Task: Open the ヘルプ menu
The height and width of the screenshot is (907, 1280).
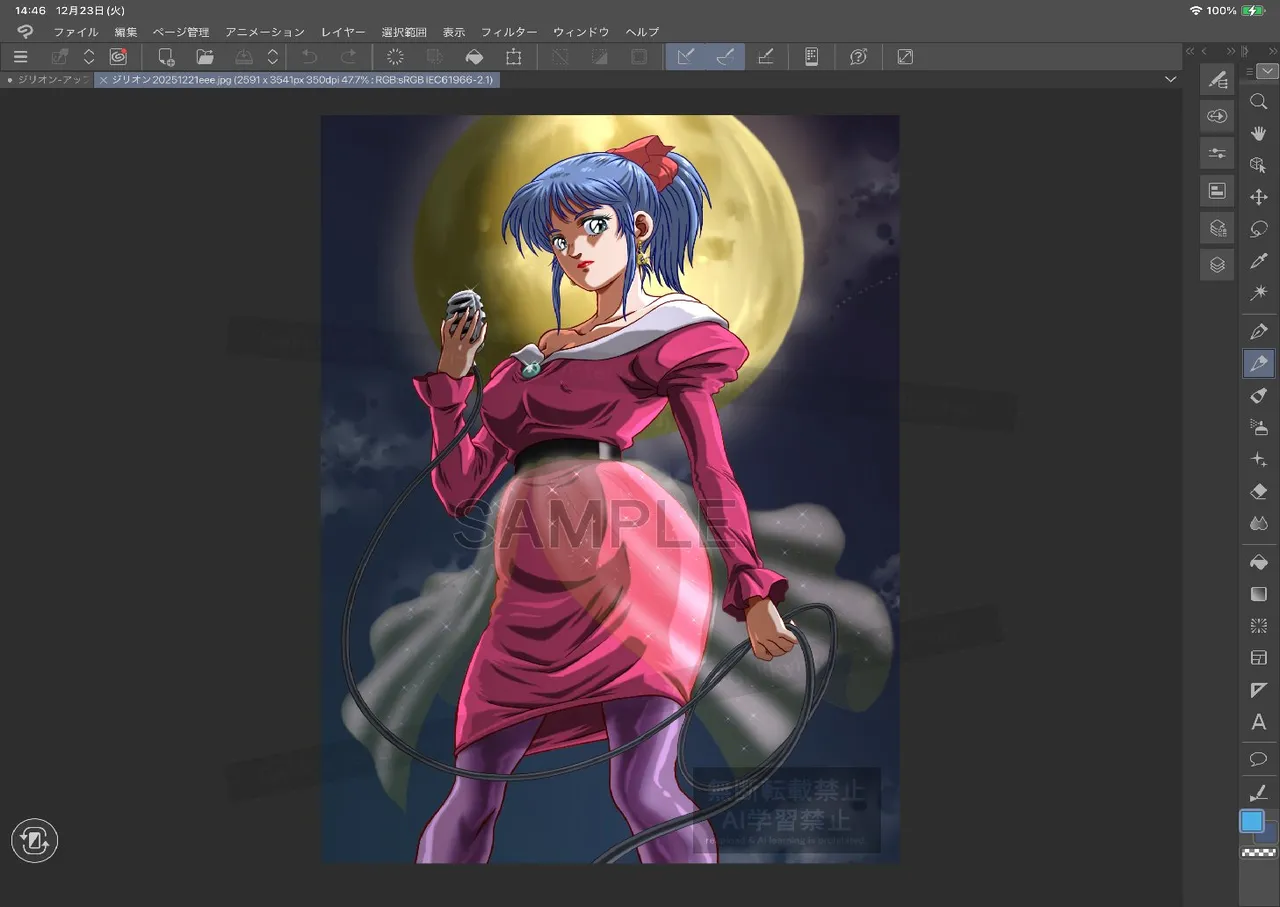Action: [x=642, y=32]
